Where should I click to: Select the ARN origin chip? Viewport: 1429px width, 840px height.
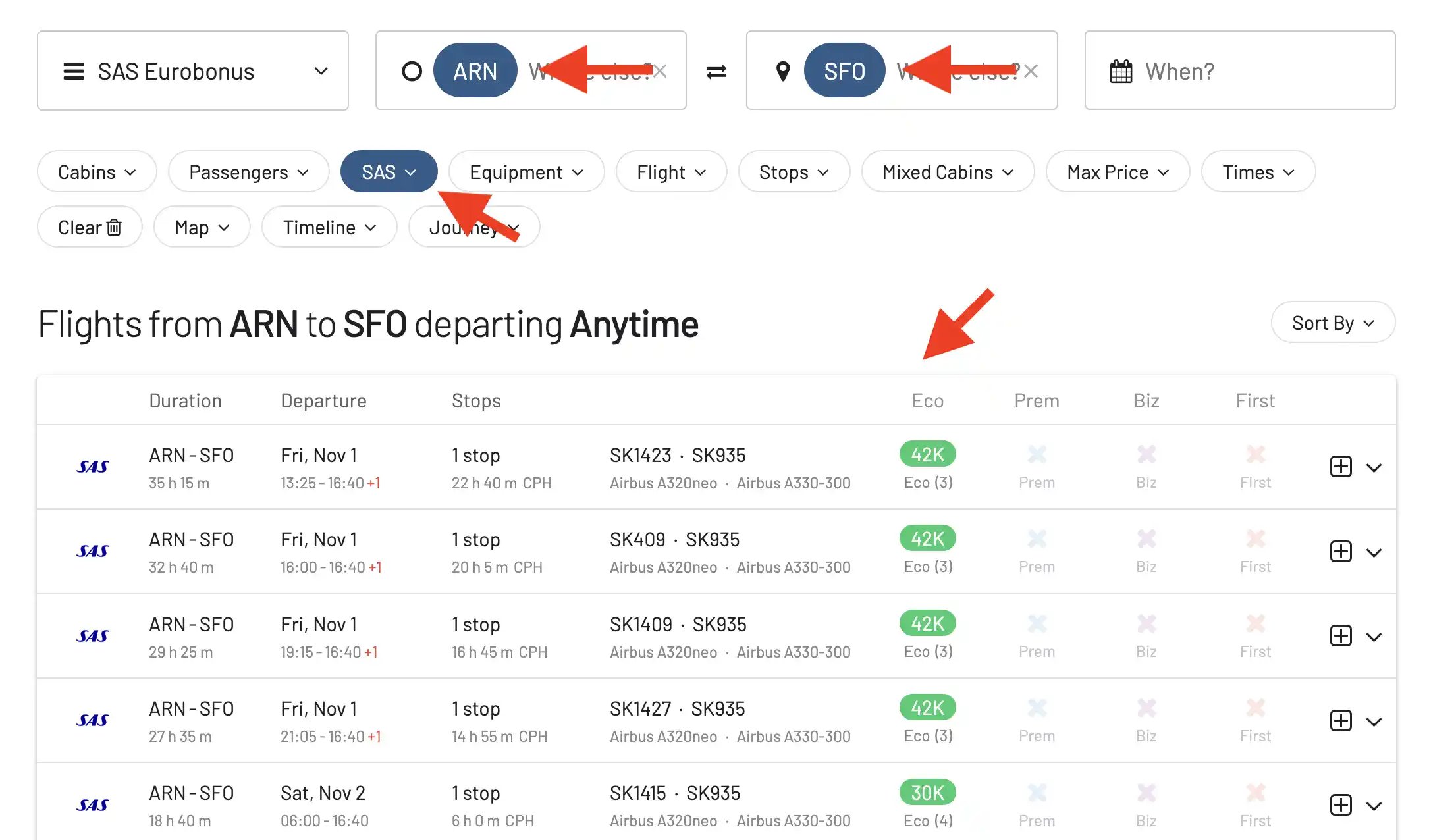pos(475,70)
